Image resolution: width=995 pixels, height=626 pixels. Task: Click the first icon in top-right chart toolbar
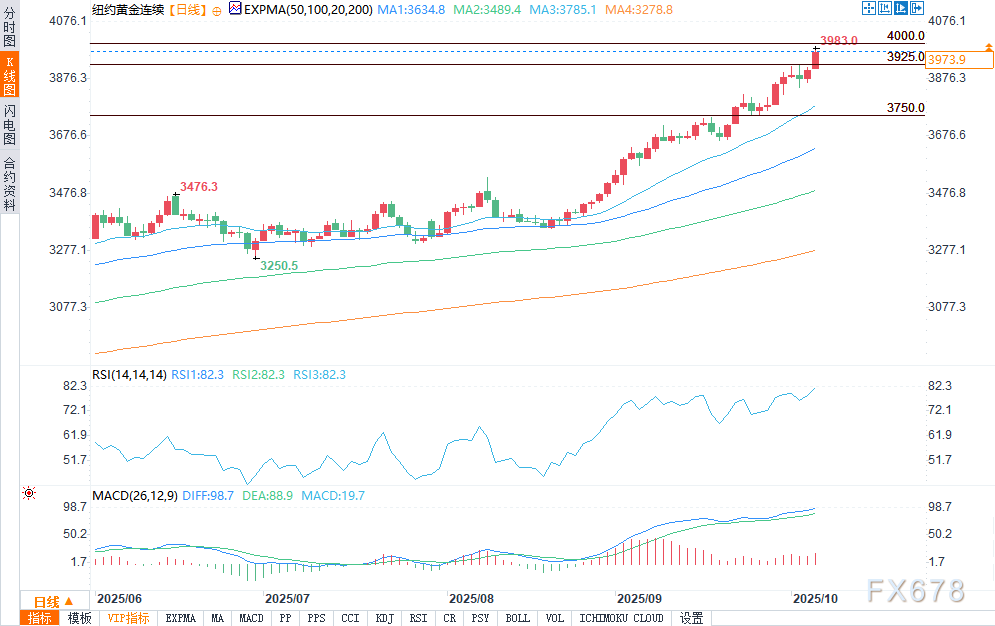pos(867,9)
